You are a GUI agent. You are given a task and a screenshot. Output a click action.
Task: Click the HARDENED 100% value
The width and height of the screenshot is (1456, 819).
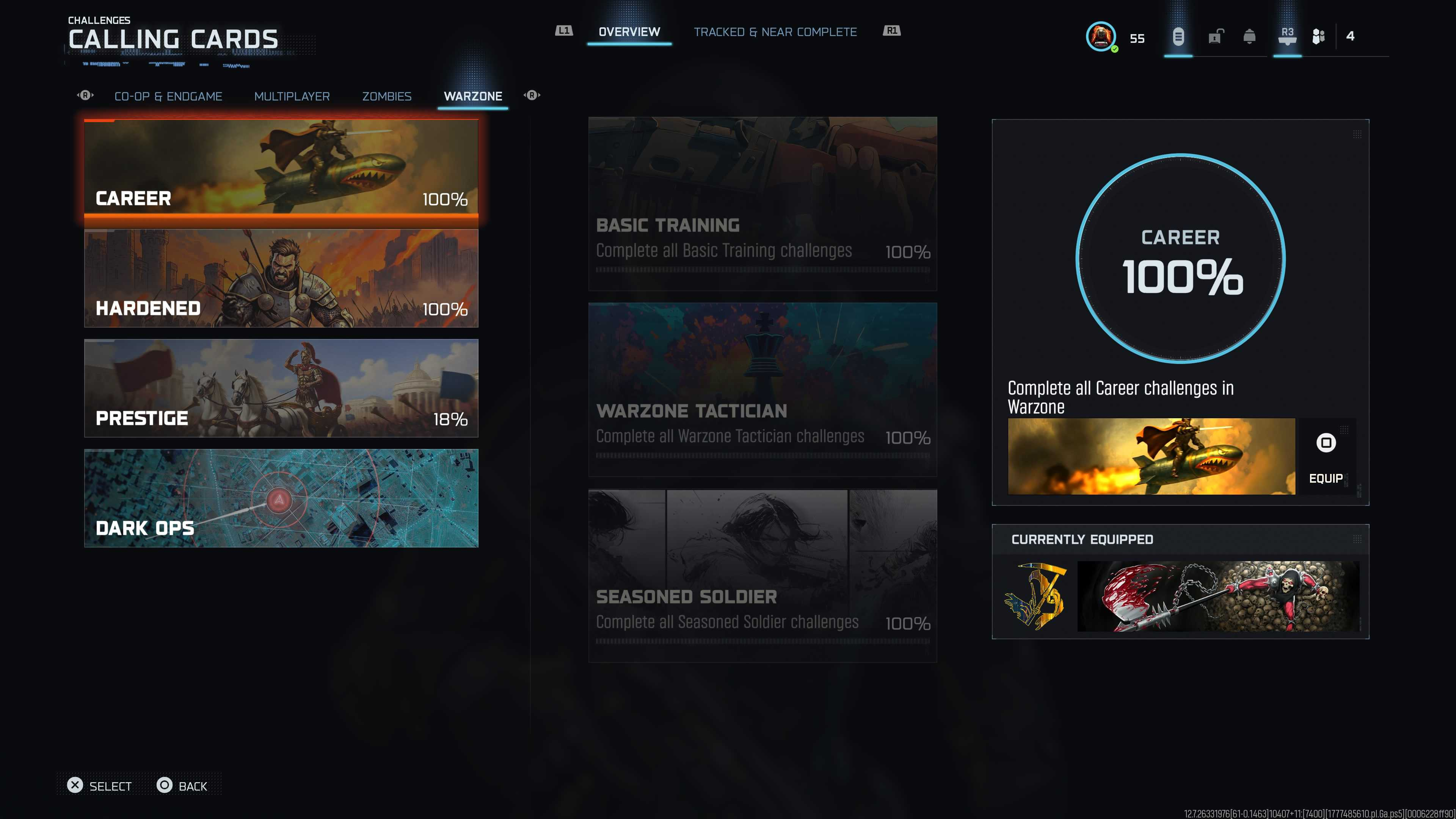[x=446, y=309]
